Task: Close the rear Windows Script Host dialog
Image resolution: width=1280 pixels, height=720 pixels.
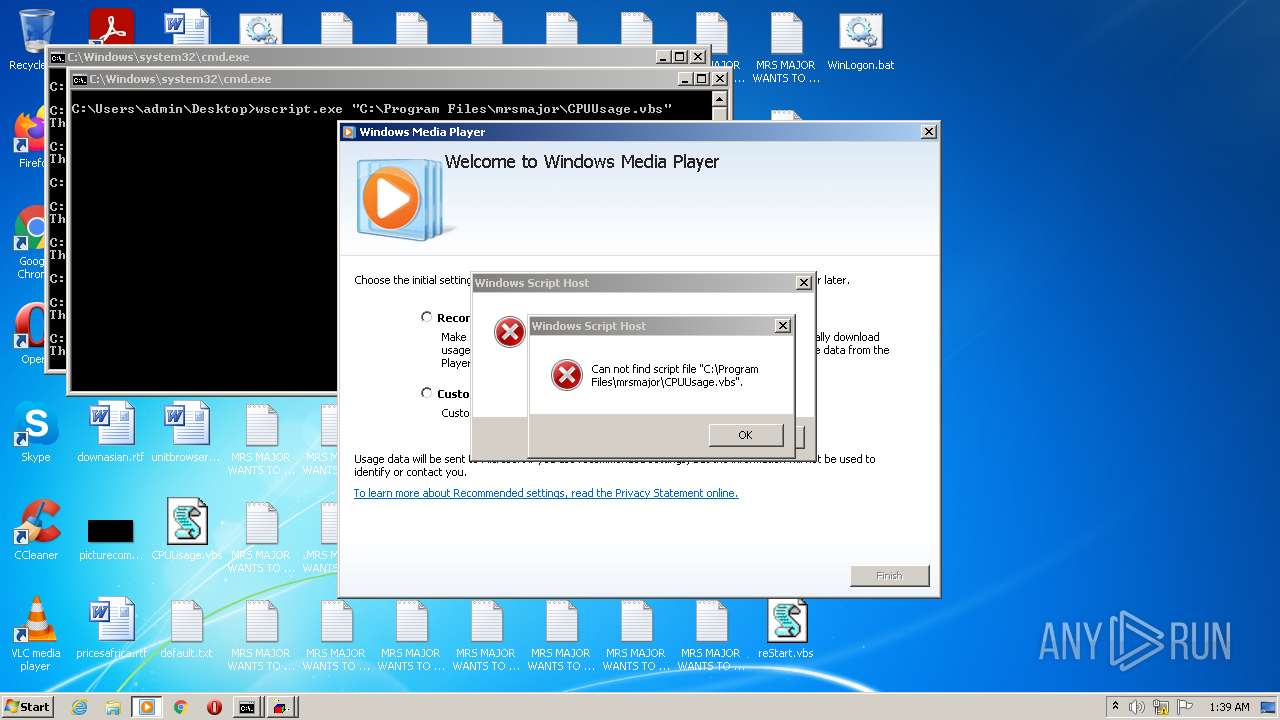Action: 803,283
